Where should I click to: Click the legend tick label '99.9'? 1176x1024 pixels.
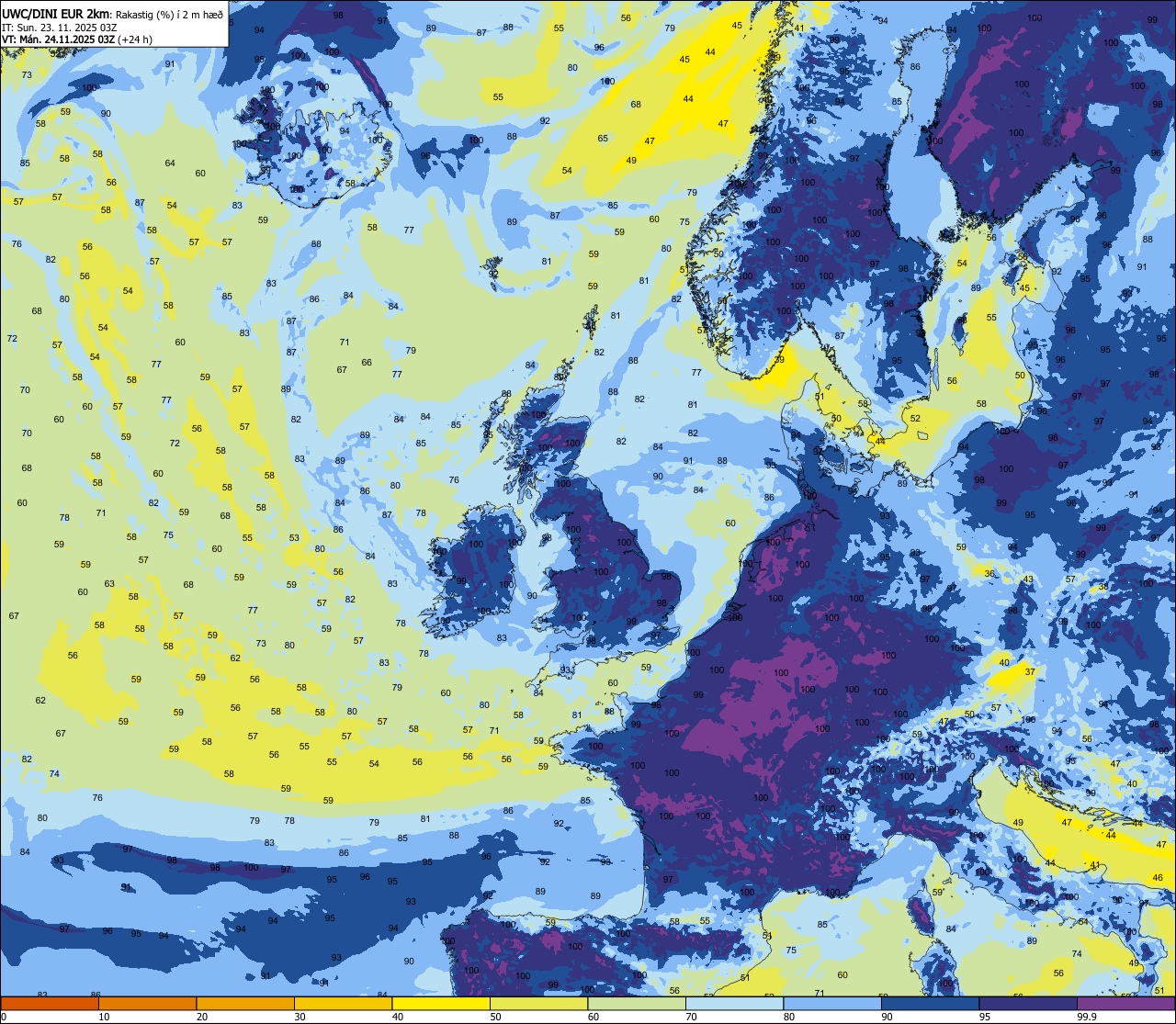click(1088, 1017)
